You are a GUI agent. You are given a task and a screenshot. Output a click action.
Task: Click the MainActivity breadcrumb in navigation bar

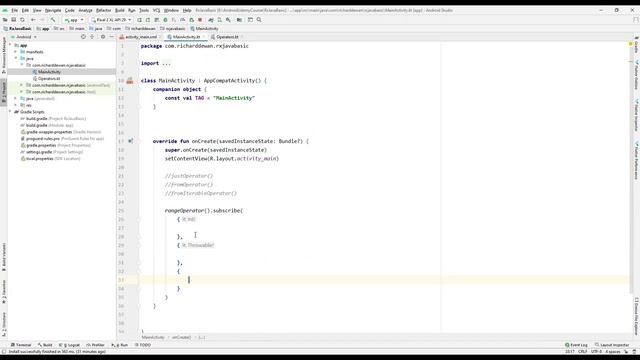[204, 29]
